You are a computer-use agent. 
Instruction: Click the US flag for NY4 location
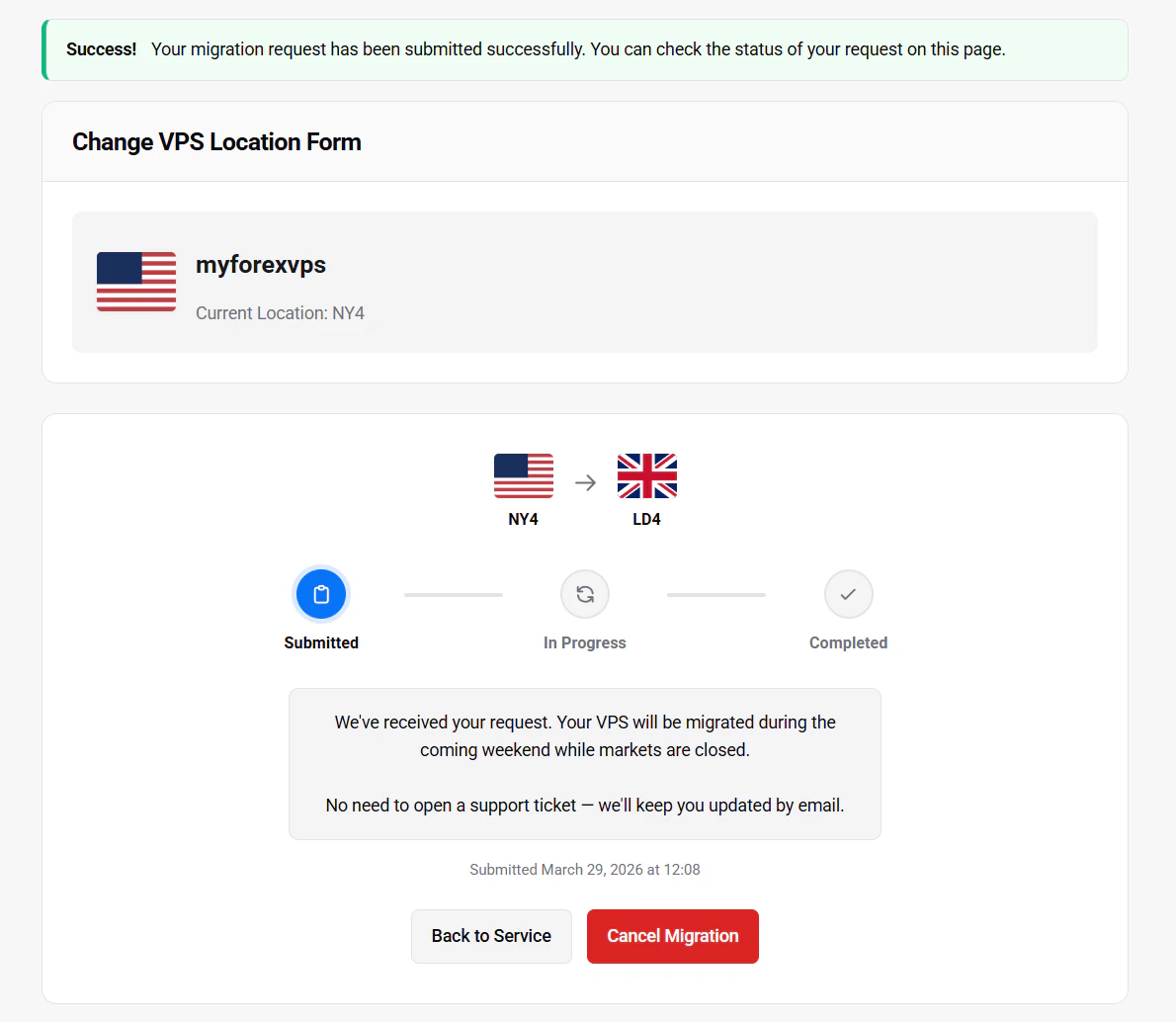(524, 476)
